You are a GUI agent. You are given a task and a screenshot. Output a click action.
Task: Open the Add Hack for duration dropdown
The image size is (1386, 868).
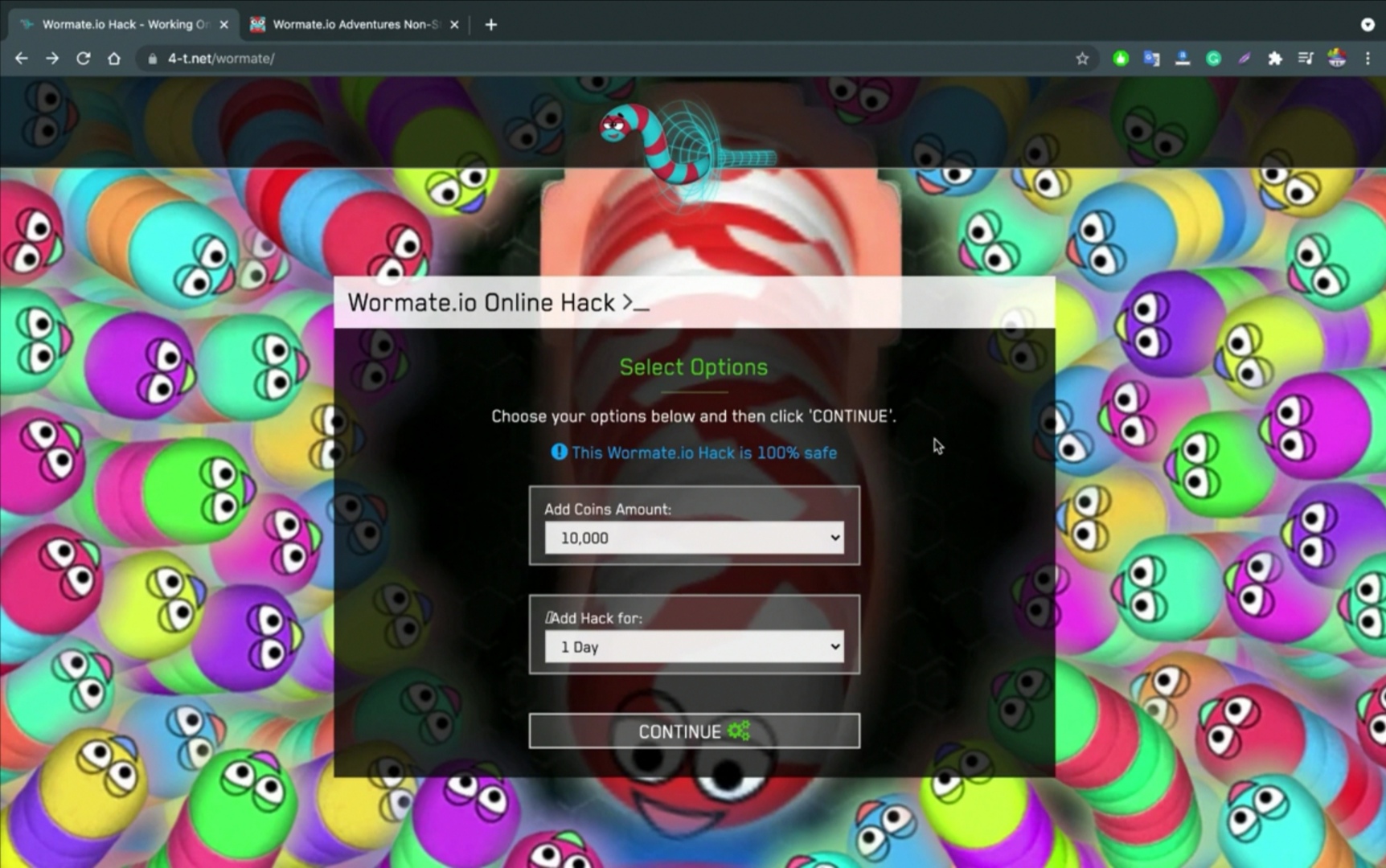pyautogui.click(x=695, y=647)
